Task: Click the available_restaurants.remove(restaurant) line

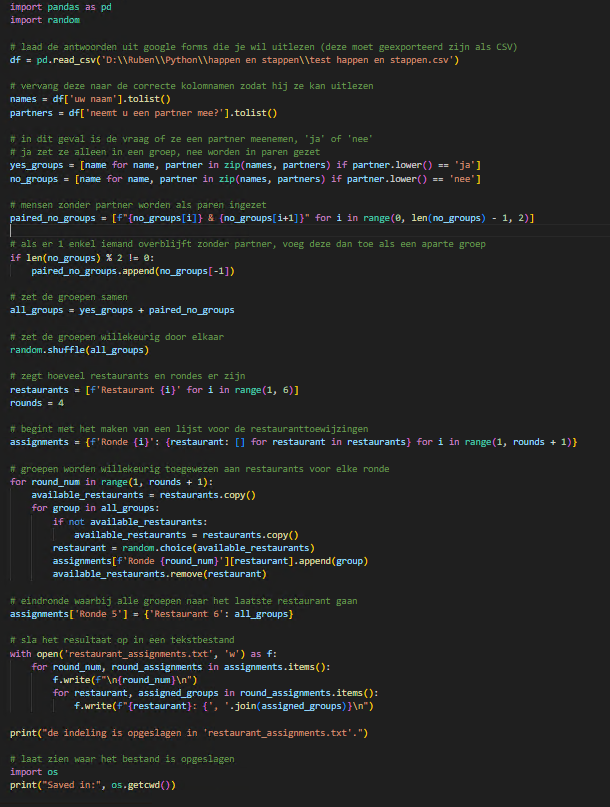Action: pyautogui.click(x=160, y=574)
